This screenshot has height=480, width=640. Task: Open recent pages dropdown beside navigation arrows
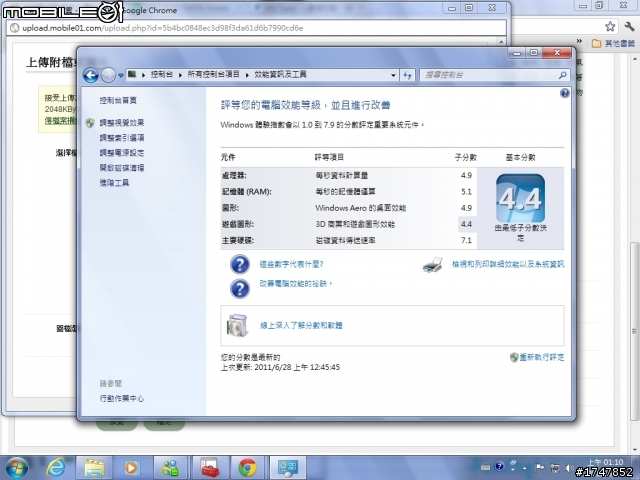pyautogui.click(x=120, y=76)
